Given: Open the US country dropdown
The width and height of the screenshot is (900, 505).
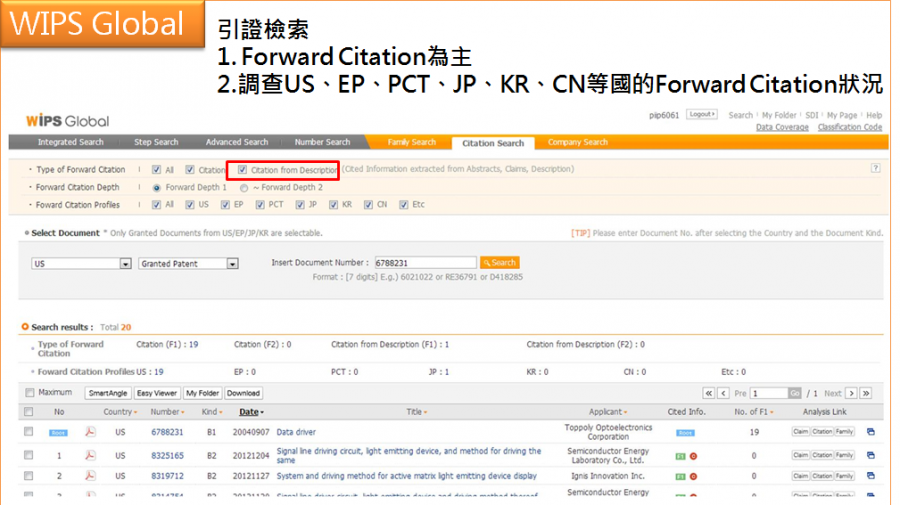Looking at the screenshot, I should (x=126, y=264).
